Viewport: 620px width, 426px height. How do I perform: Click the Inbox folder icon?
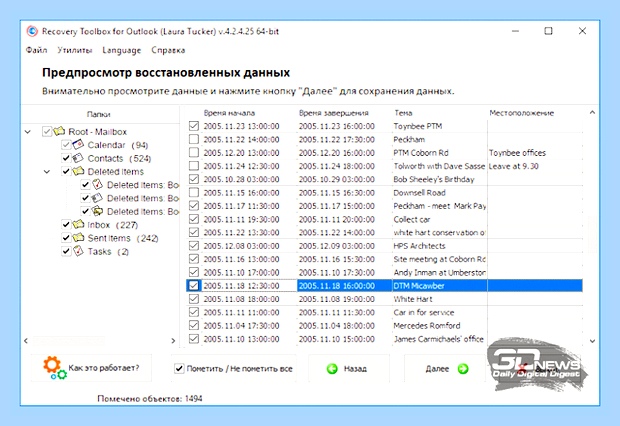pos(78,224)
